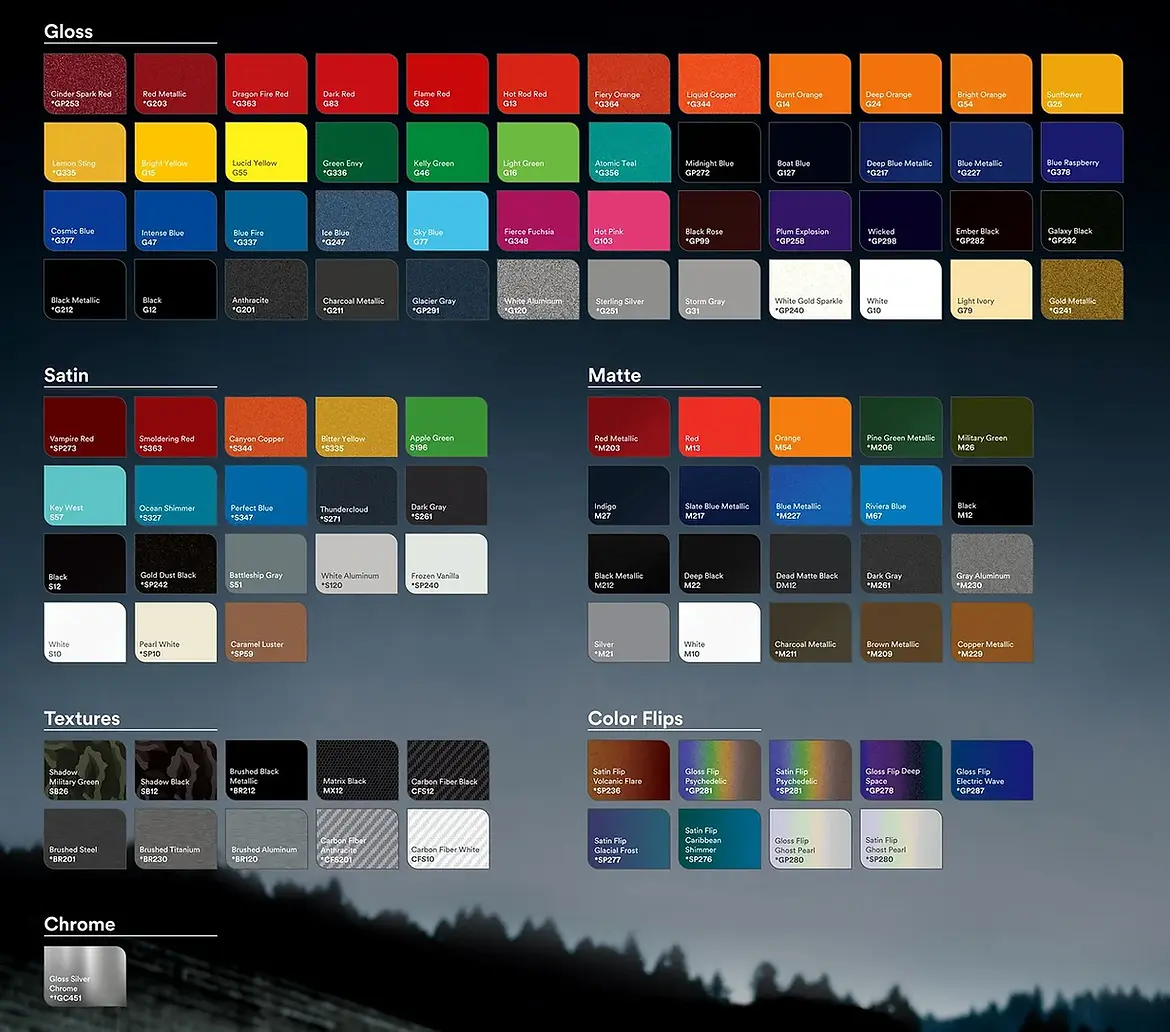Click the Color Flips section heading
The image size is (1170, 1032).
pos(635,718)
